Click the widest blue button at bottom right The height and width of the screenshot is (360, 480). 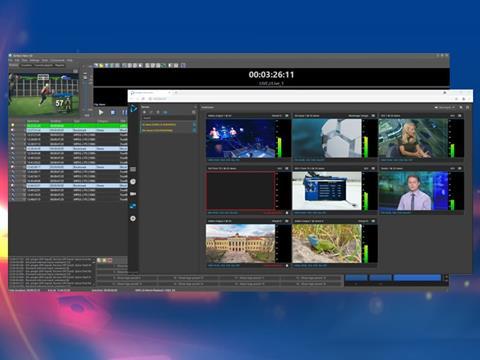(417, 278)
